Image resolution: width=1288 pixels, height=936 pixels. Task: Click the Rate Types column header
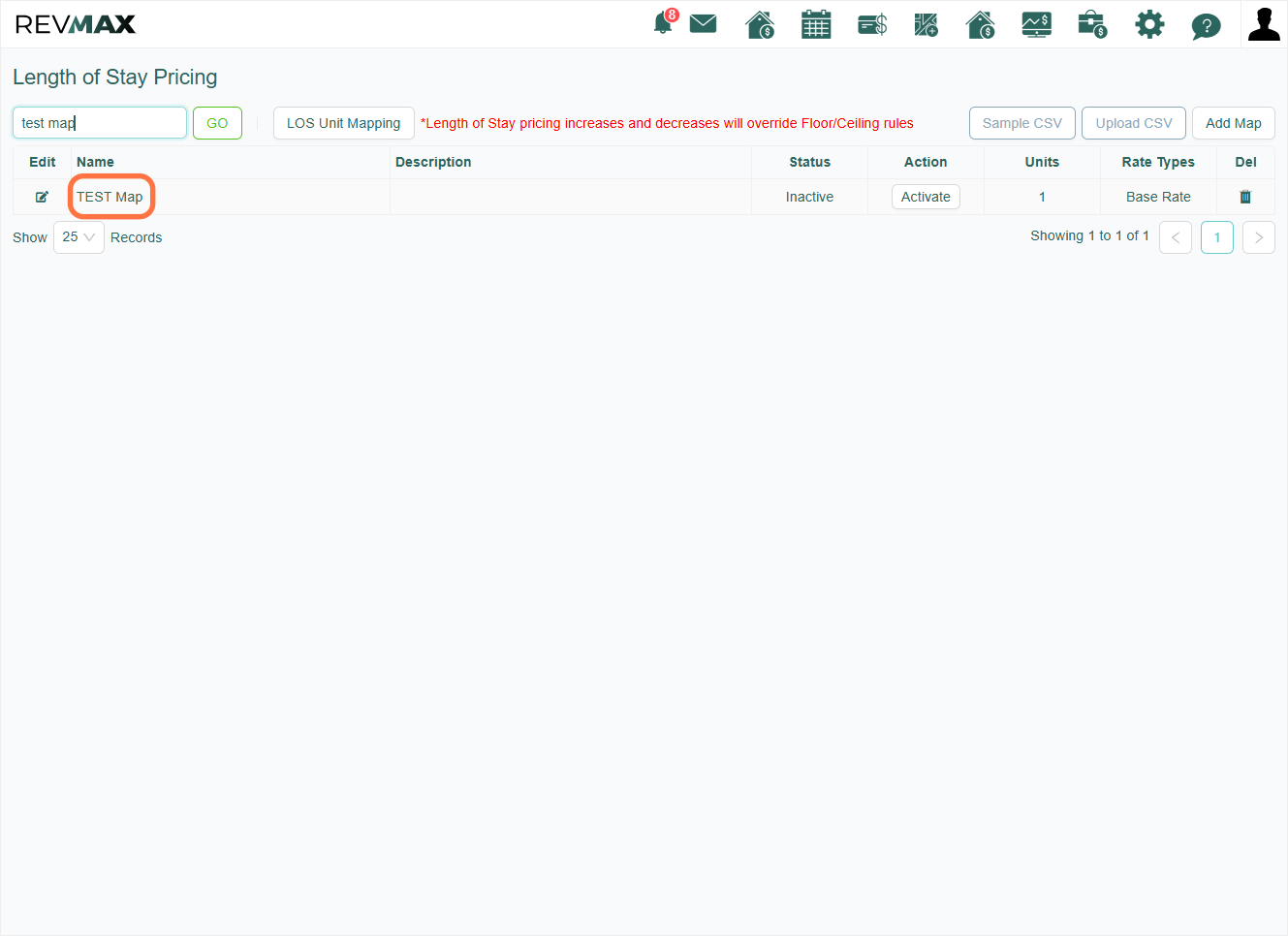(x=1158, y=162)
